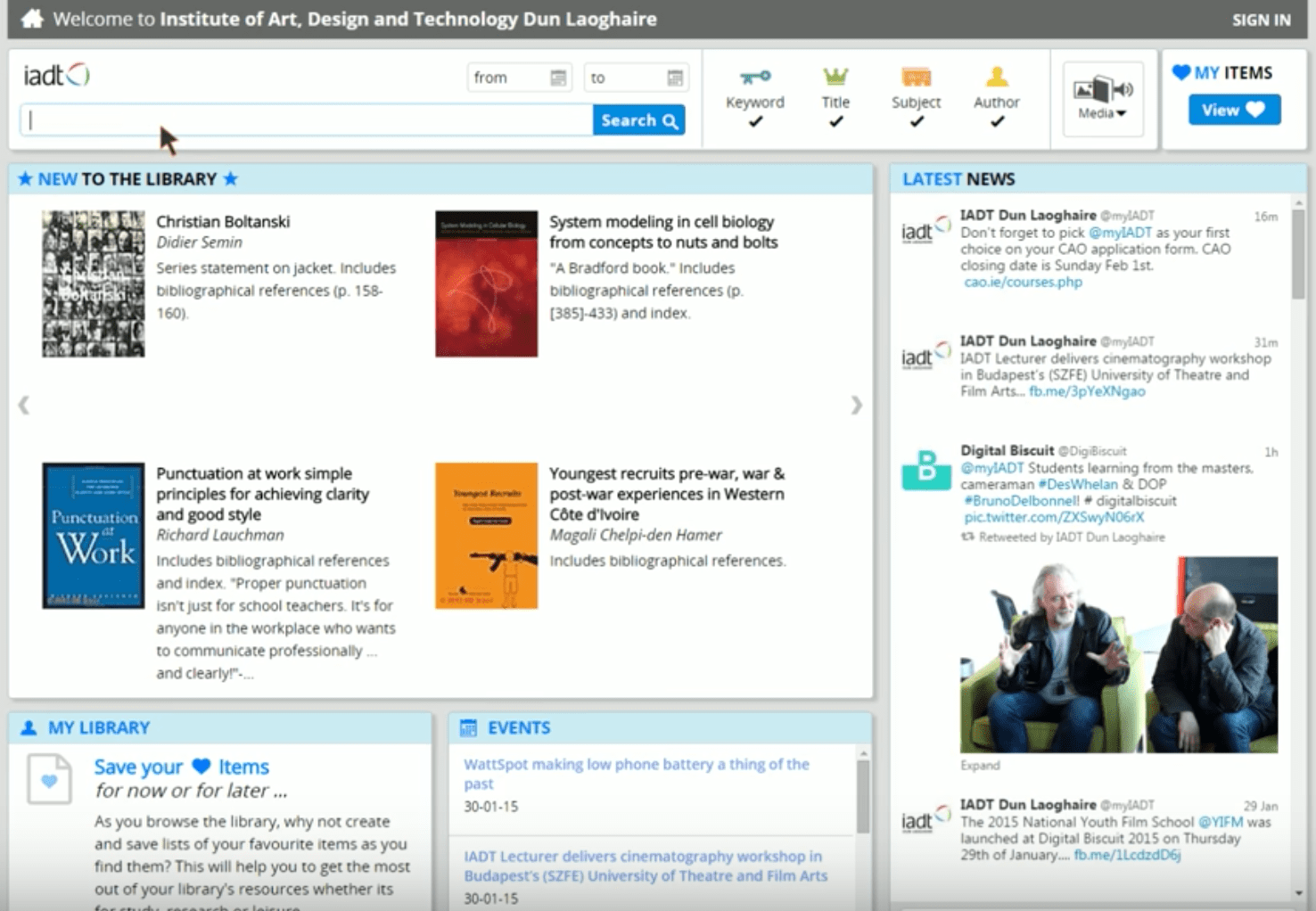Click the Title search crown icon
The height and width of the screenshot is (911, 1316).
[835, 77]
